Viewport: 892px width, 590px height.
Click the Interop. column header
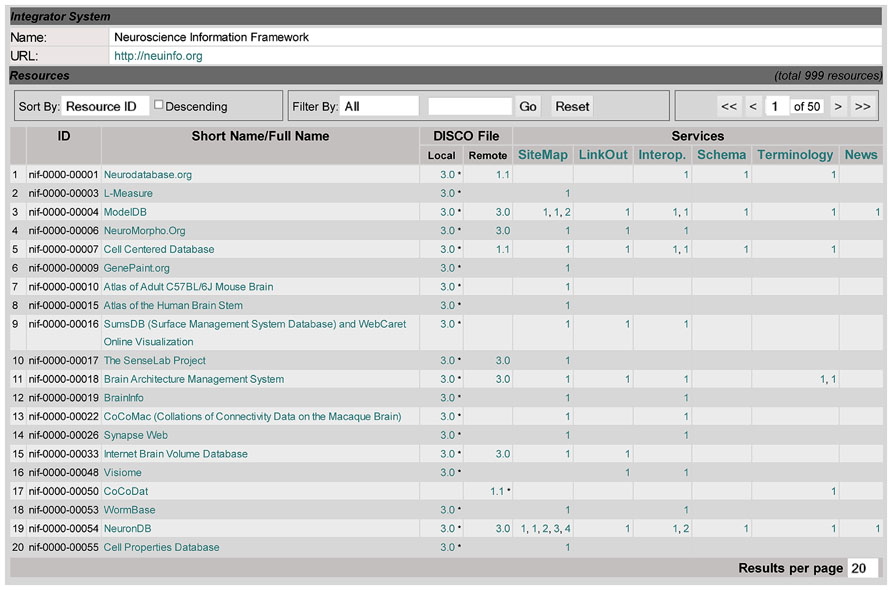[x=662, y=155]
